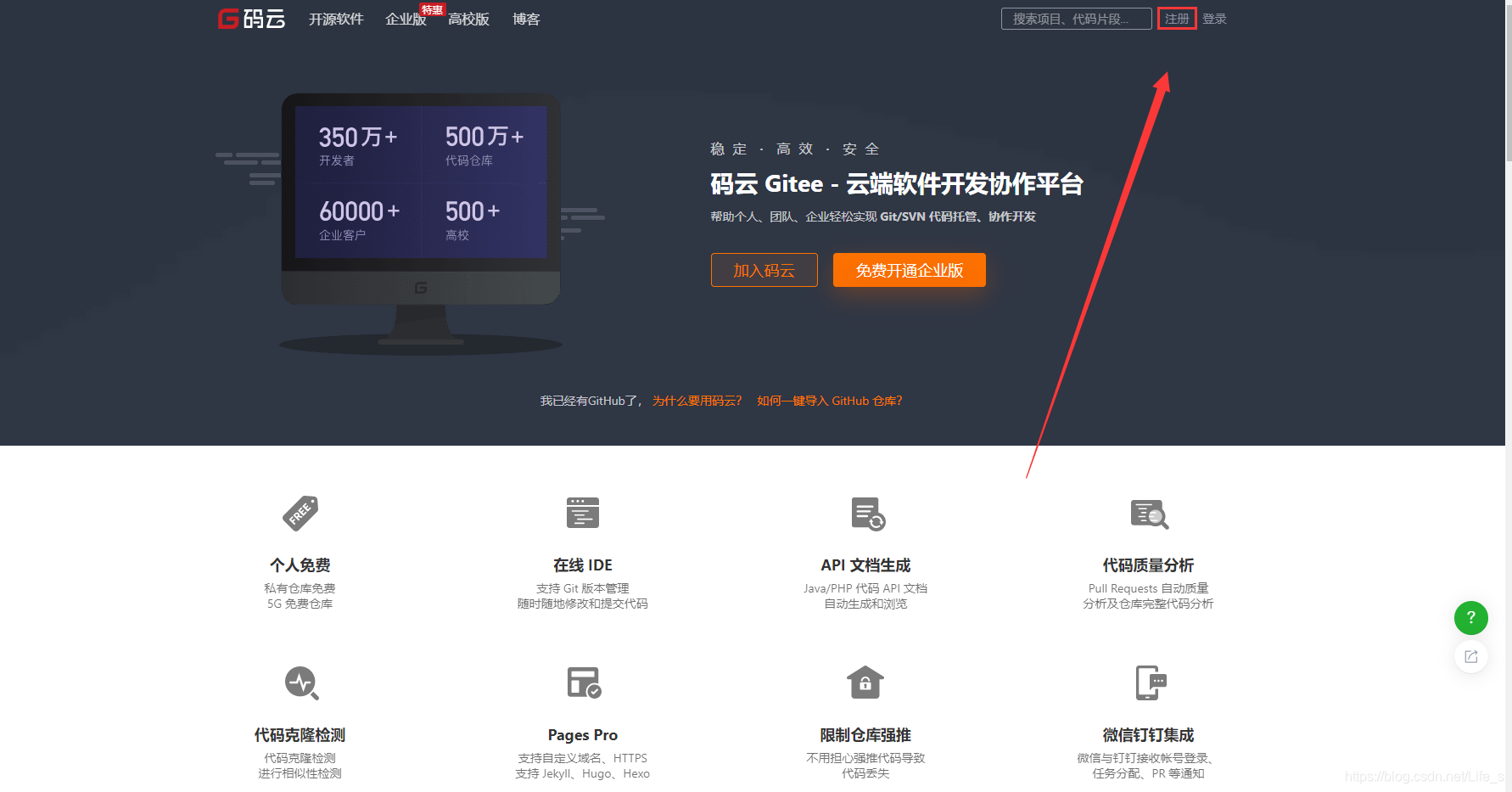Viewport: 1512px width, 792px height.
Task: Click the FREE tag icon
Action: (x=300, y=514)
